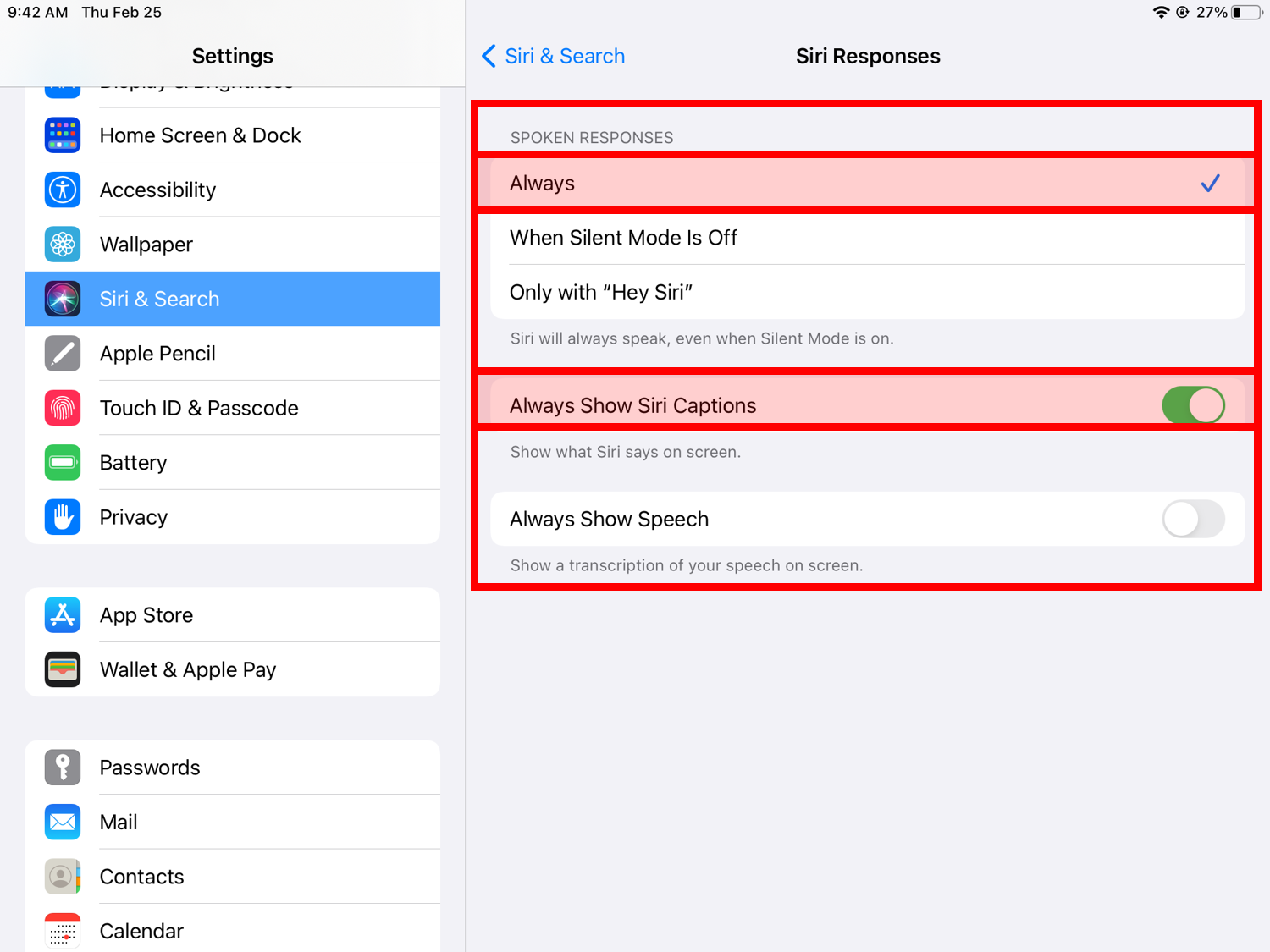Open Home Screen & Dock settings
Screen dimensions: 1270x952
(233, 135)
